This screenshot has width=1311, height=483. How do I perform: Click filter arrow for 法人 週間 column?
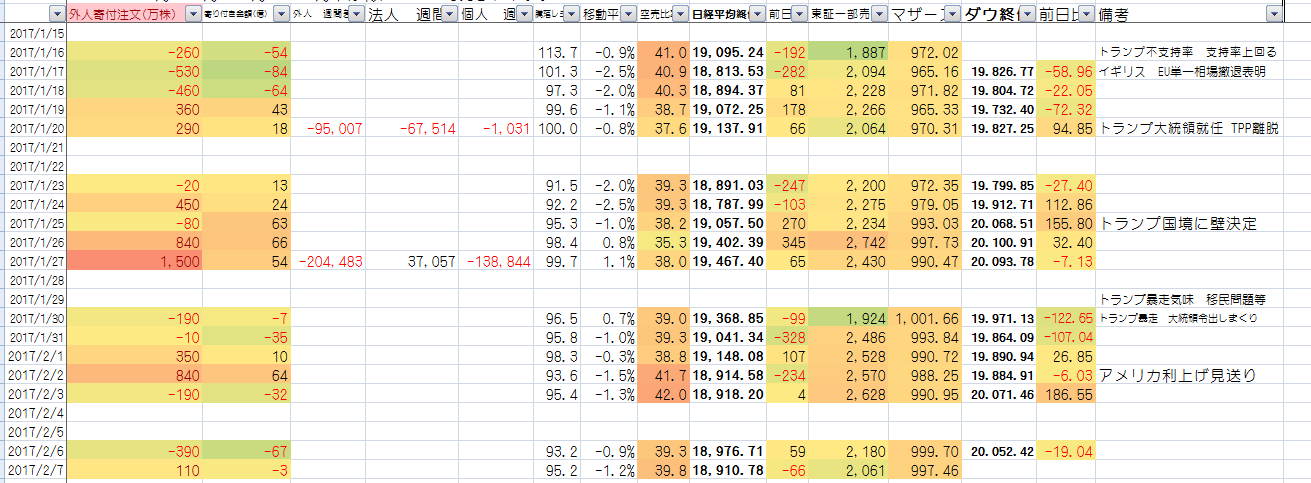click(448, 15)
